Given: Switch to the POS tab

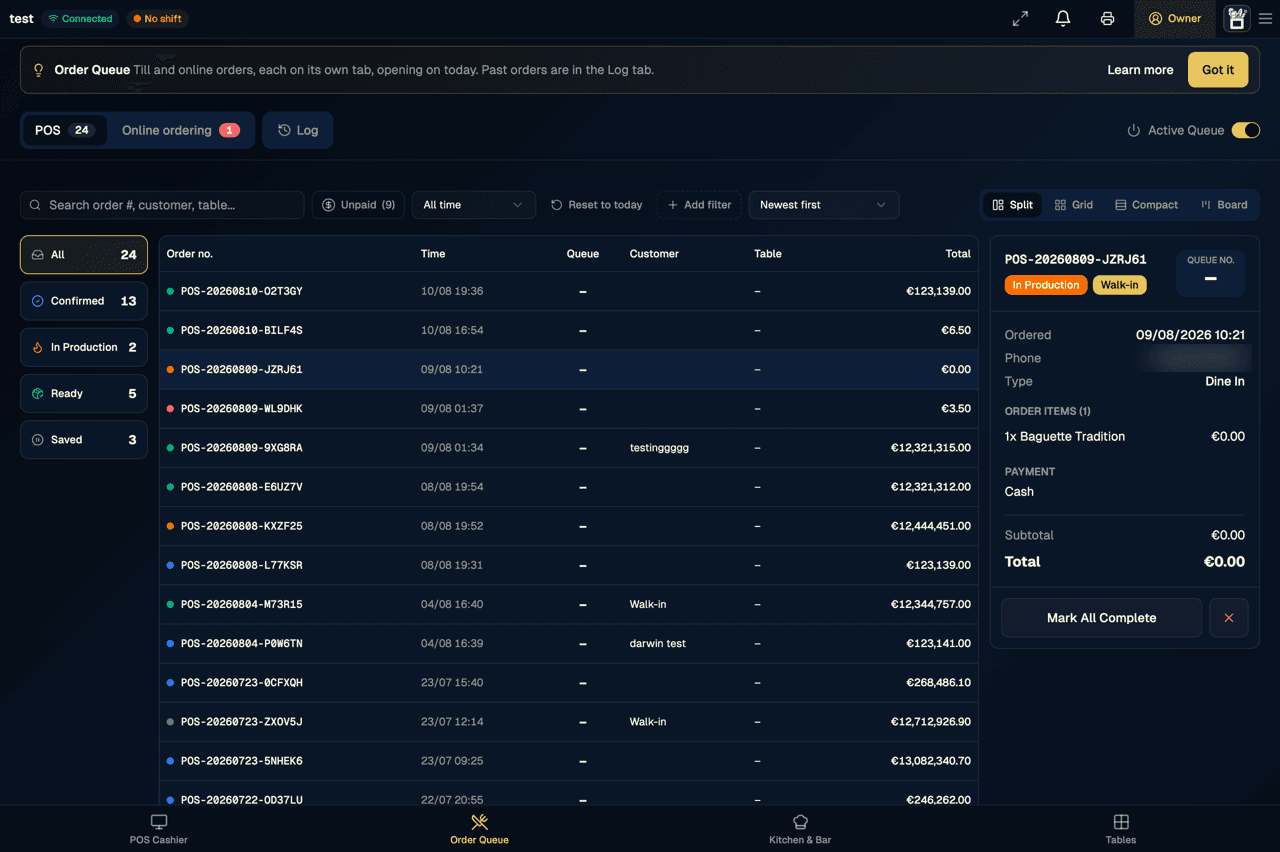Looking at the screenshot, I should tap(64, 130).
